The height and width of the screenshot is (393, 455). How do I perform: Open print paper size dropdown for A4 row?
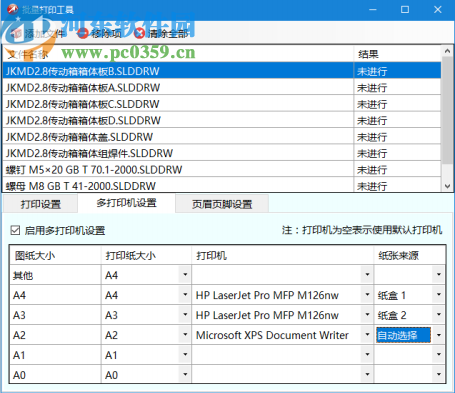[x=185, y=295]
